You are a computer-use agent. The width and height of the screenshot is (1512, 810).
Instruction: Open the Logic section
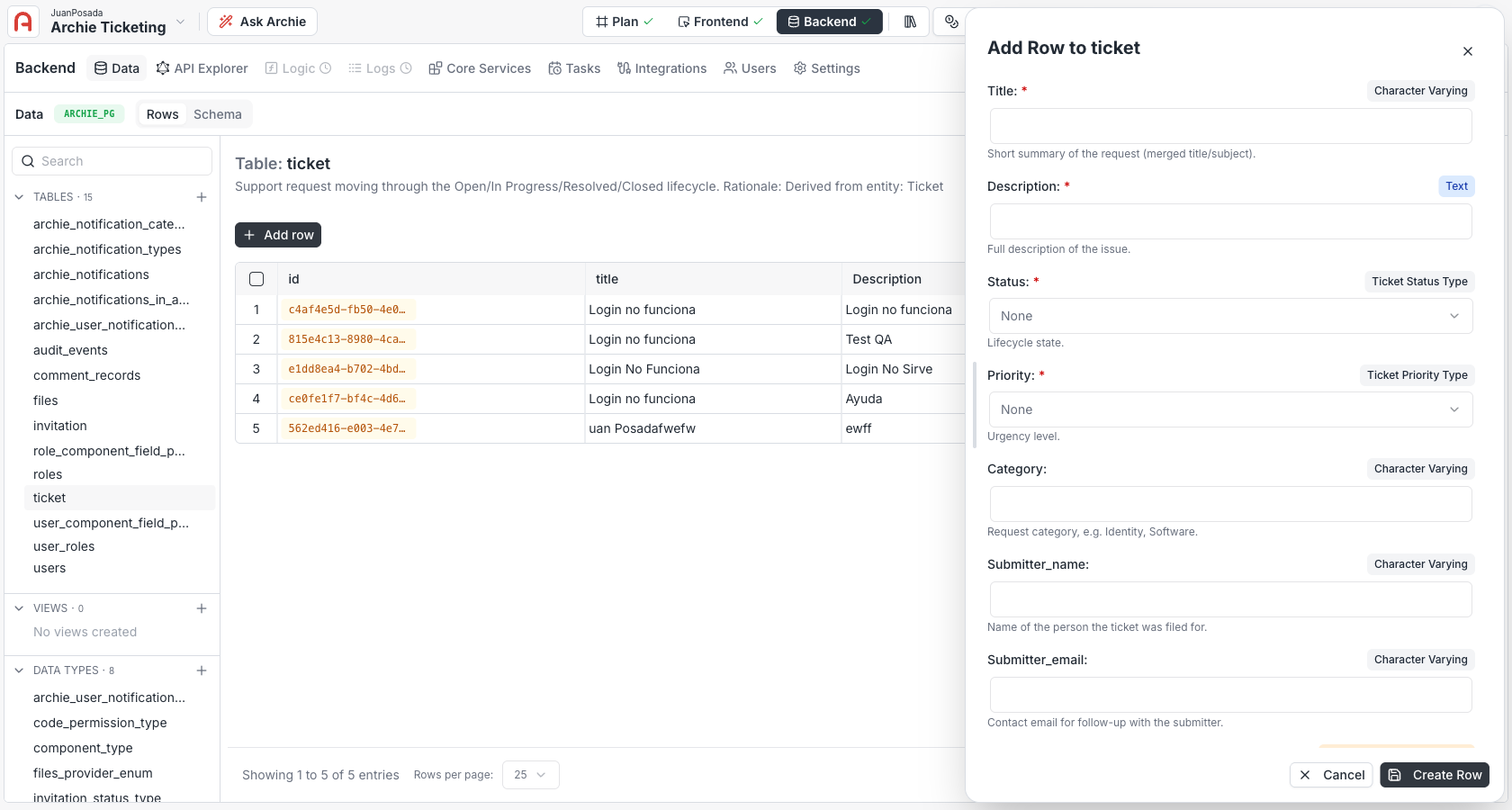[298, 68]
